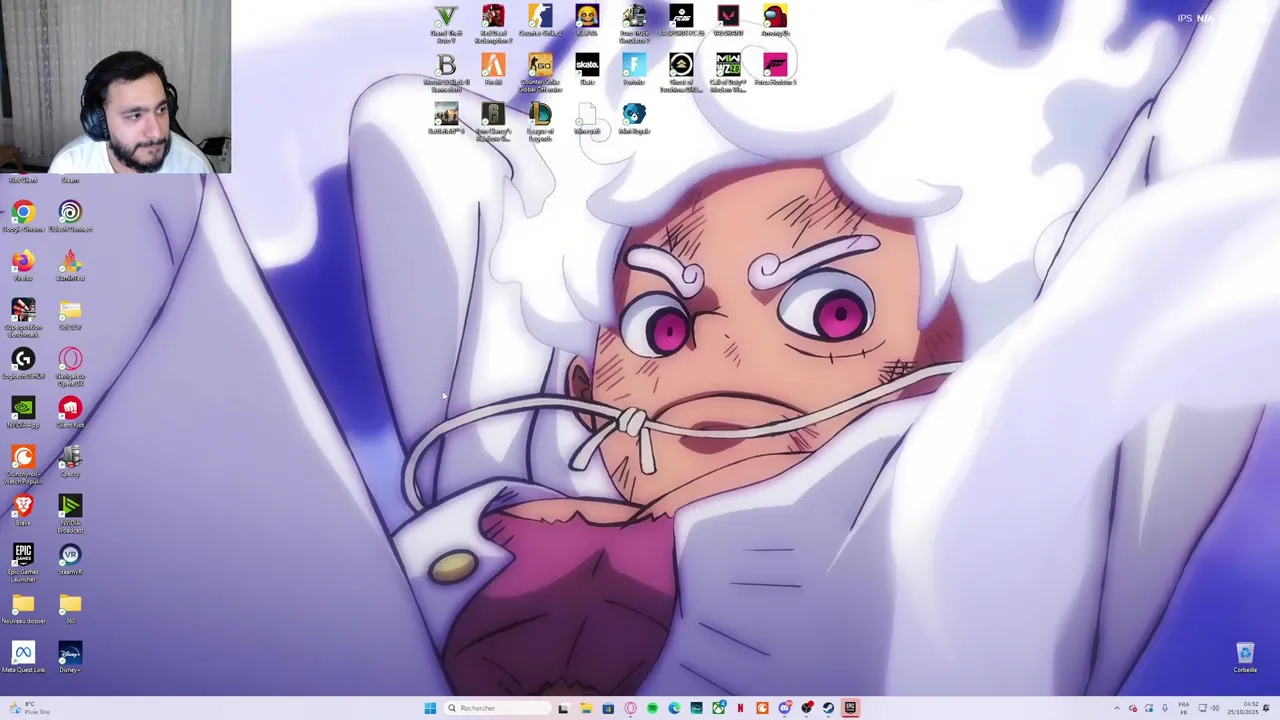Select the Forza Horizon 5 icon
The height and width of the screenshot is (720, 1280).
[x=775, y=70]
